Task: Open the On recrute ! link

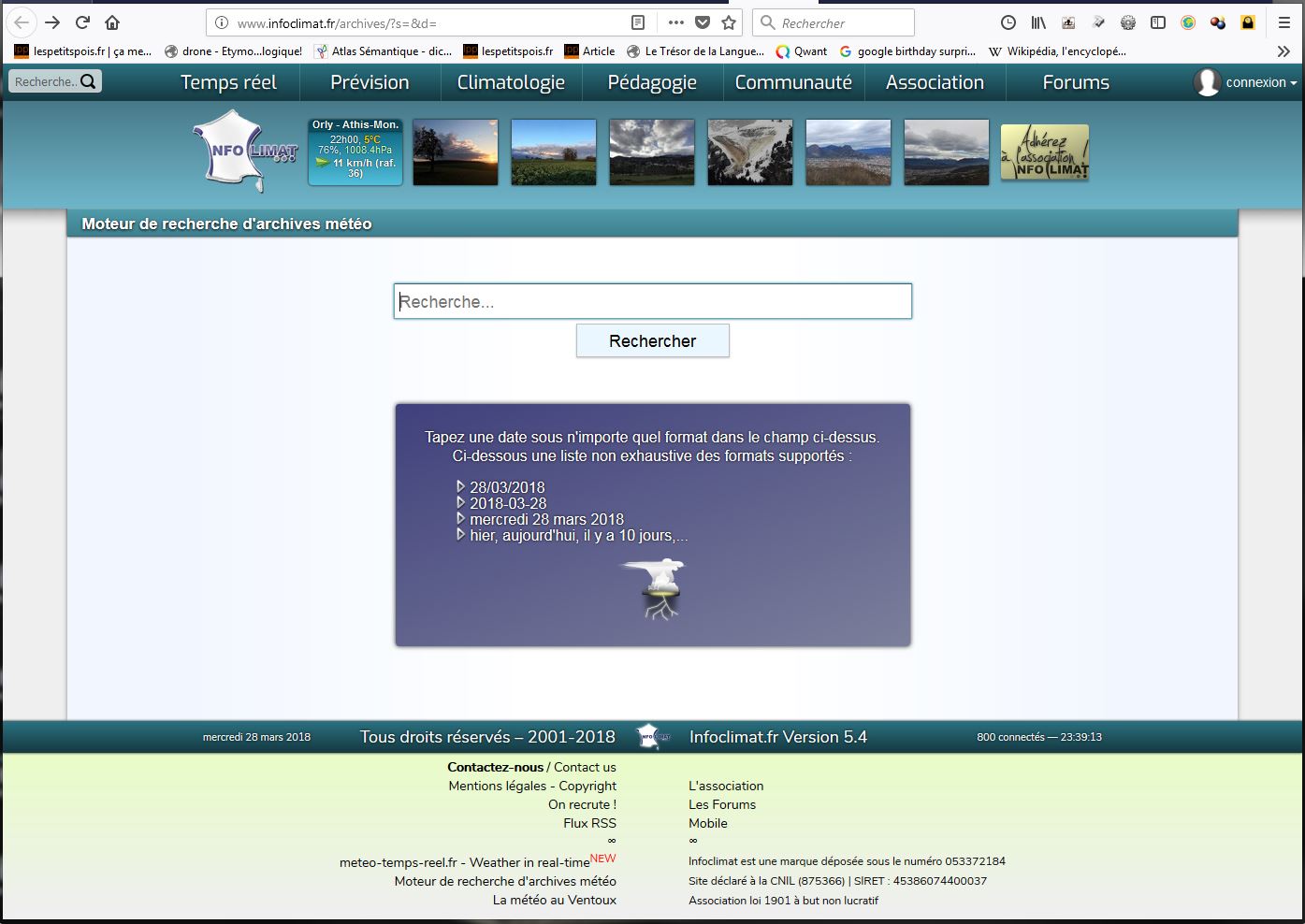Action: point(582,804)
